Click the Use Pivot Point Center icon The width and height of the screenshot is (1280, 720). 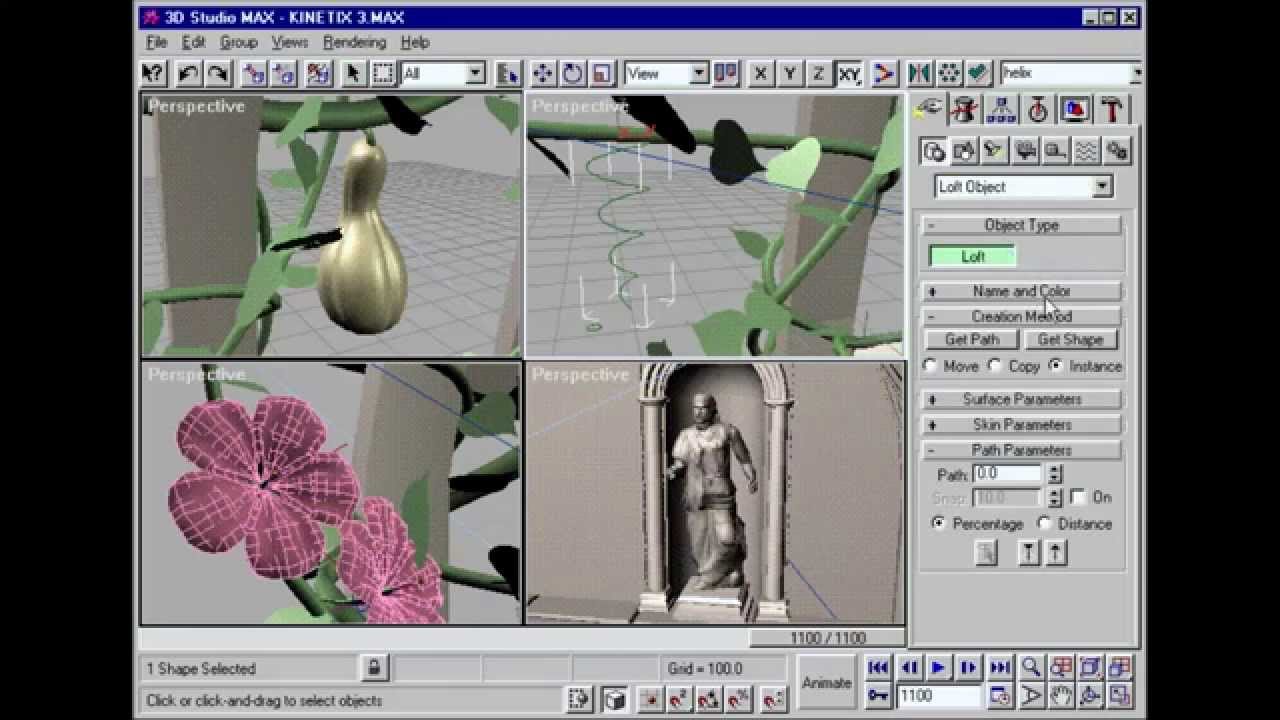click(x=726, y=73)
